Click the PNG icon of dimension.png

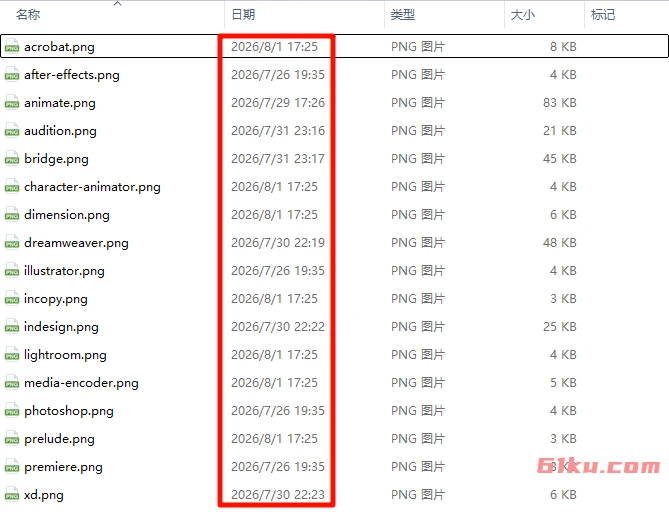point(12,214)
